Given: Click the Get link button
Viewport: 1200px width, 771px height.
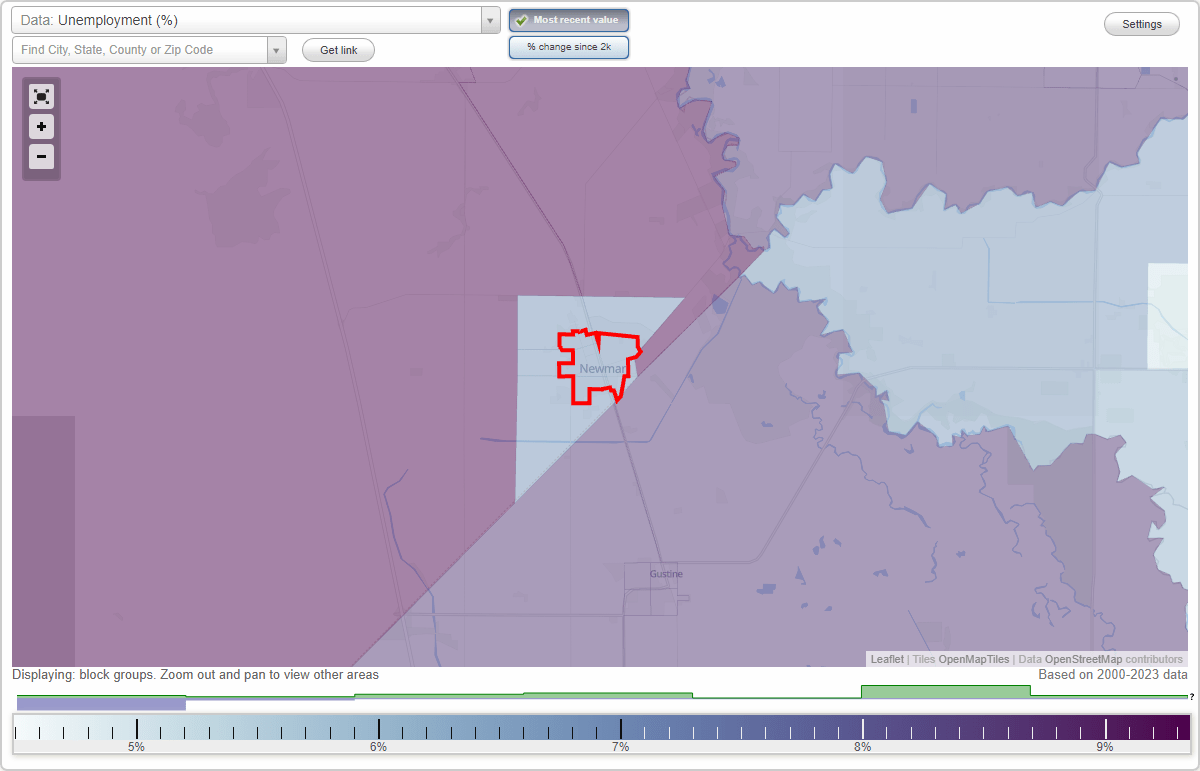Looking at the screenshot, I should [338, 49].
